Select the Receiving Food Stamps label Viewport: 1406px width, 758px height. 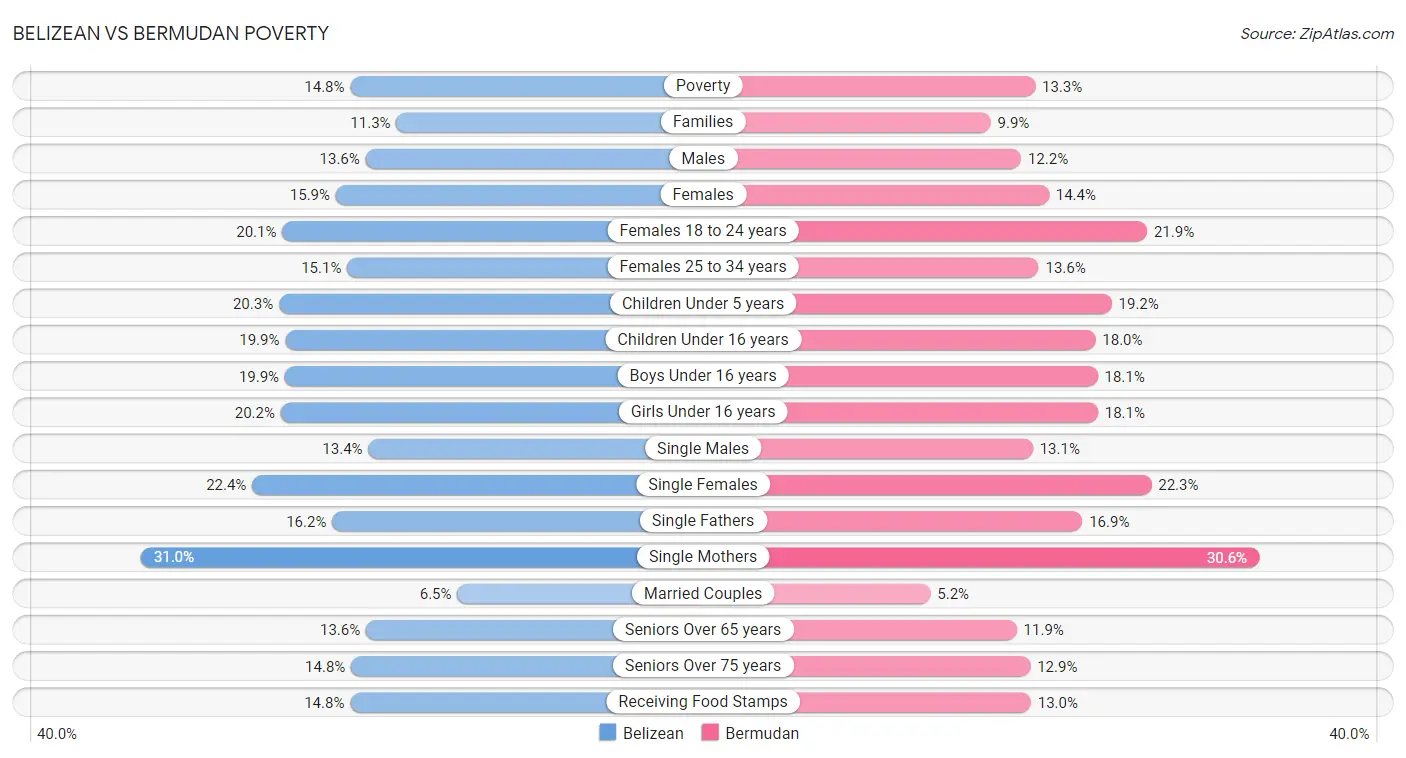tap(703, 702)
